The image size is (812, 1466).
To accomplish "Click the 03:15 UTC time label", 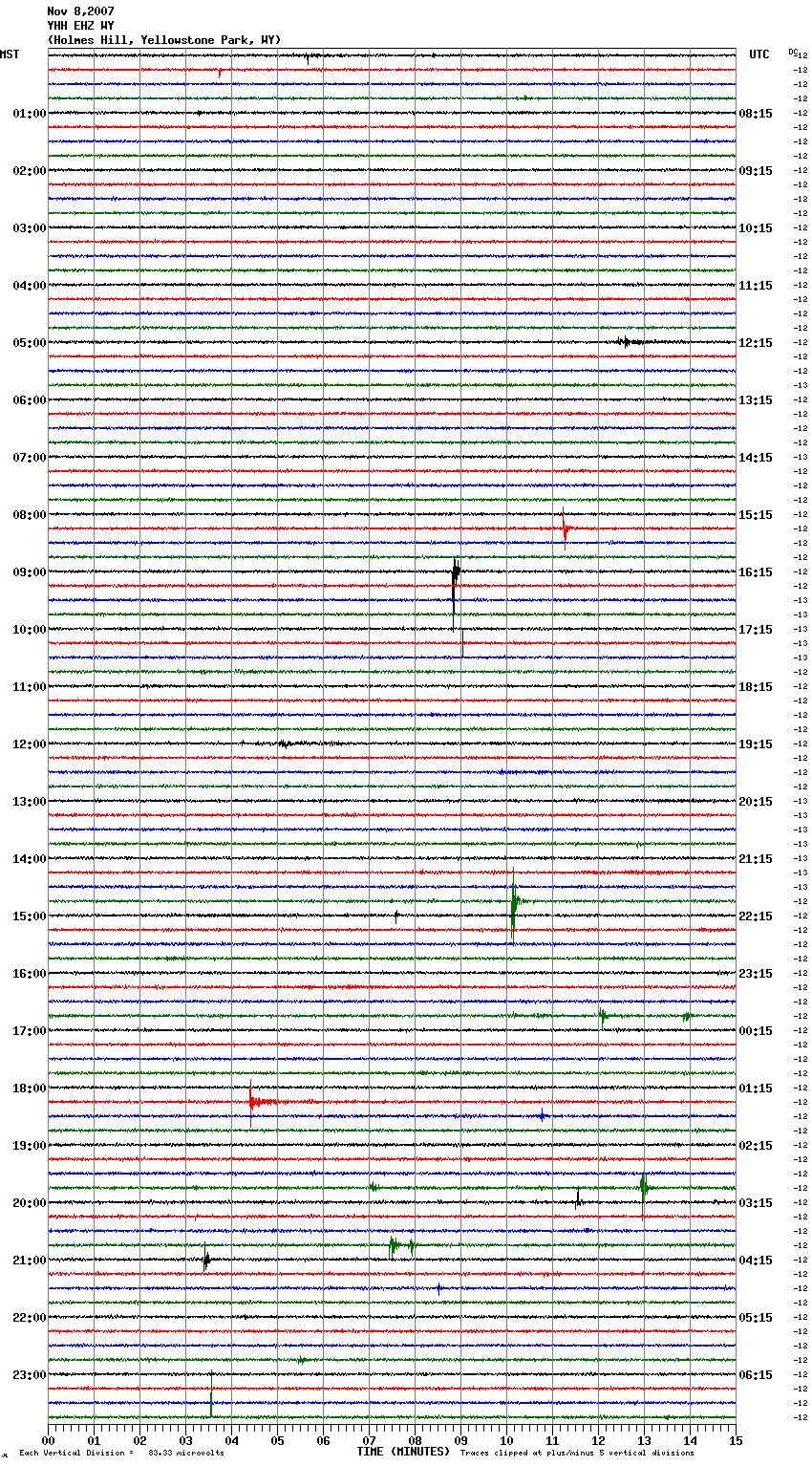I will coord(756,1203).
